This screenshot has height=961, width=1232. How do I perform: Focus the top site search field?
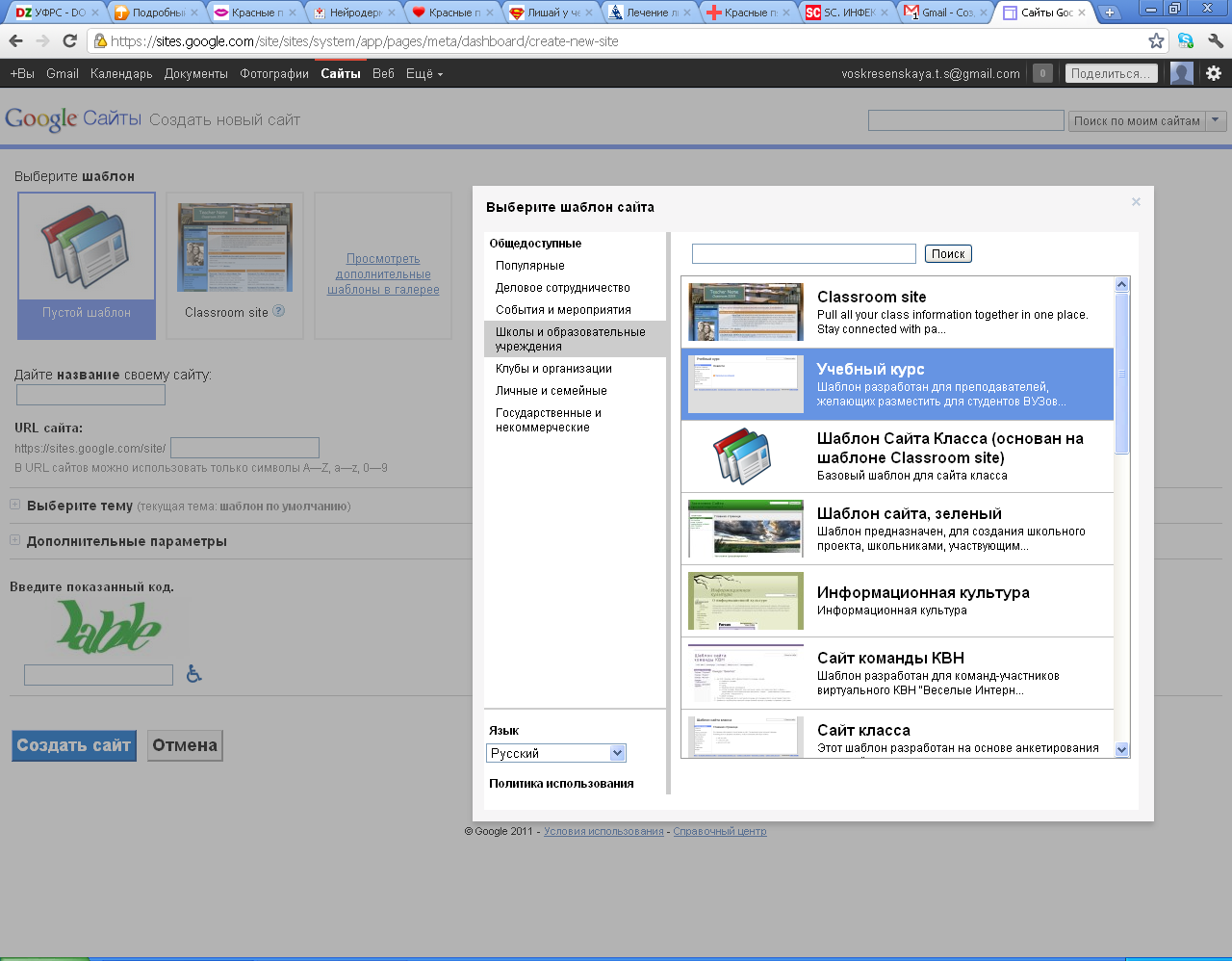click(965, 120)
